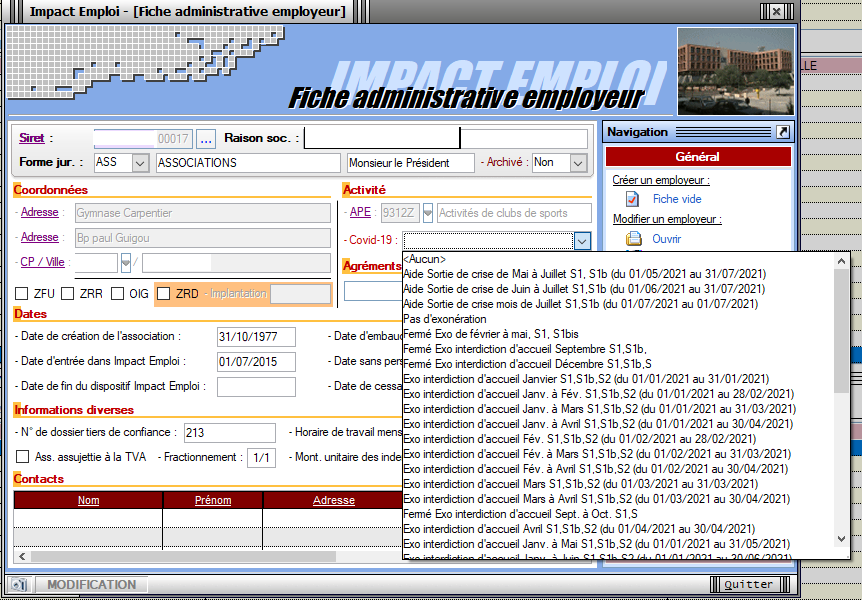This screenshot has height=600, width=862.
Task: Toggle the ZRD checkbox
Action: (164, 294)
